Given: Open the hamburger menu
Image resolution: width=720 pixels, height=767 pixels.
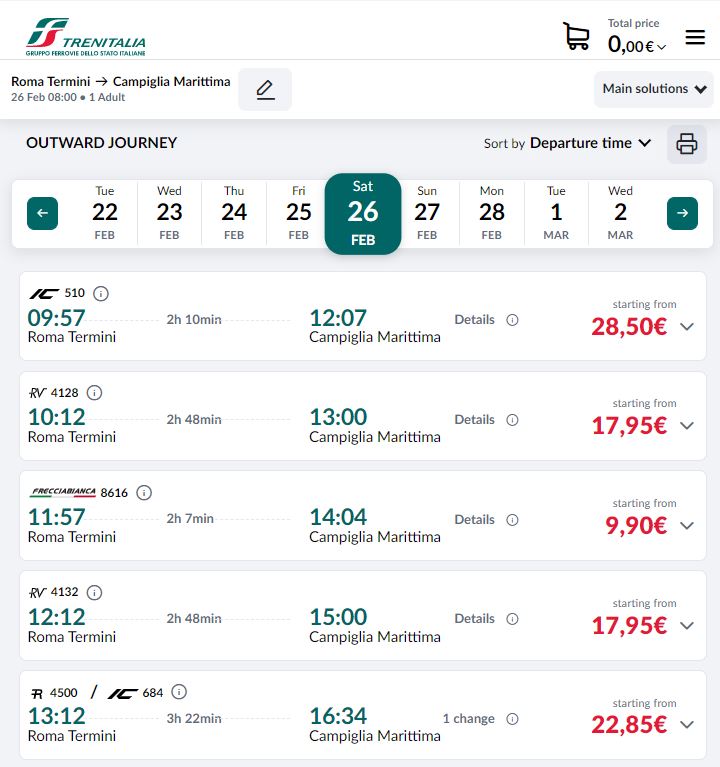Looking at the screenshot, I should click(695, 37).
